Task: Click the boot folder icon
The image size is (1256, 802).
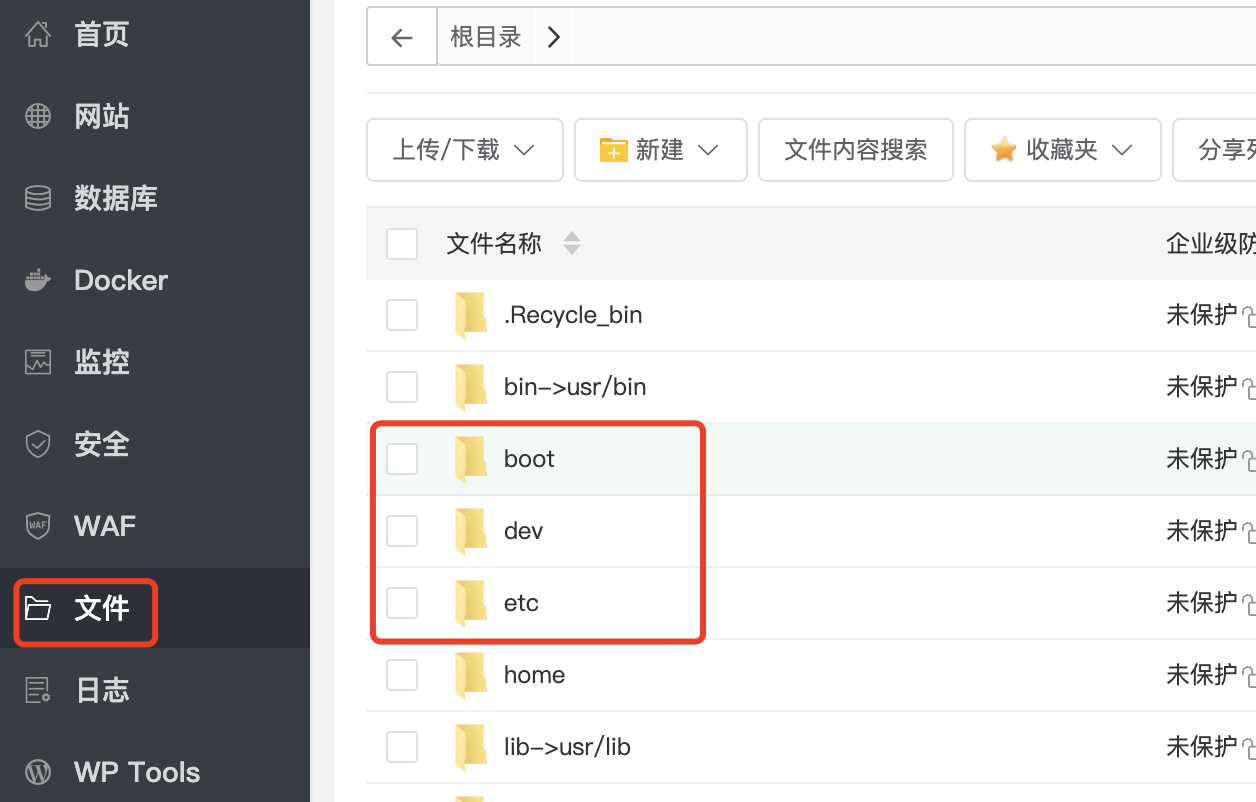Action: click(x=470, y=459)
